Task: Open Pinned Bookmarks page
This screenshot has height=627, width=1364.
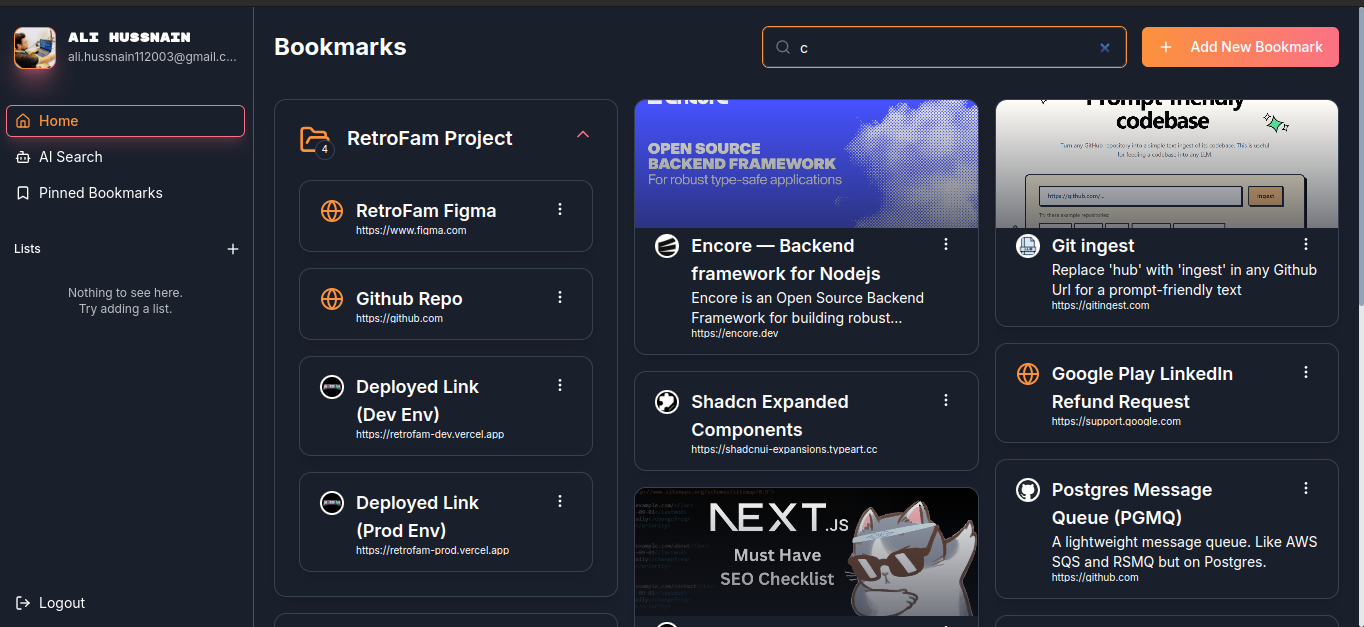Action: coord(125,193)
